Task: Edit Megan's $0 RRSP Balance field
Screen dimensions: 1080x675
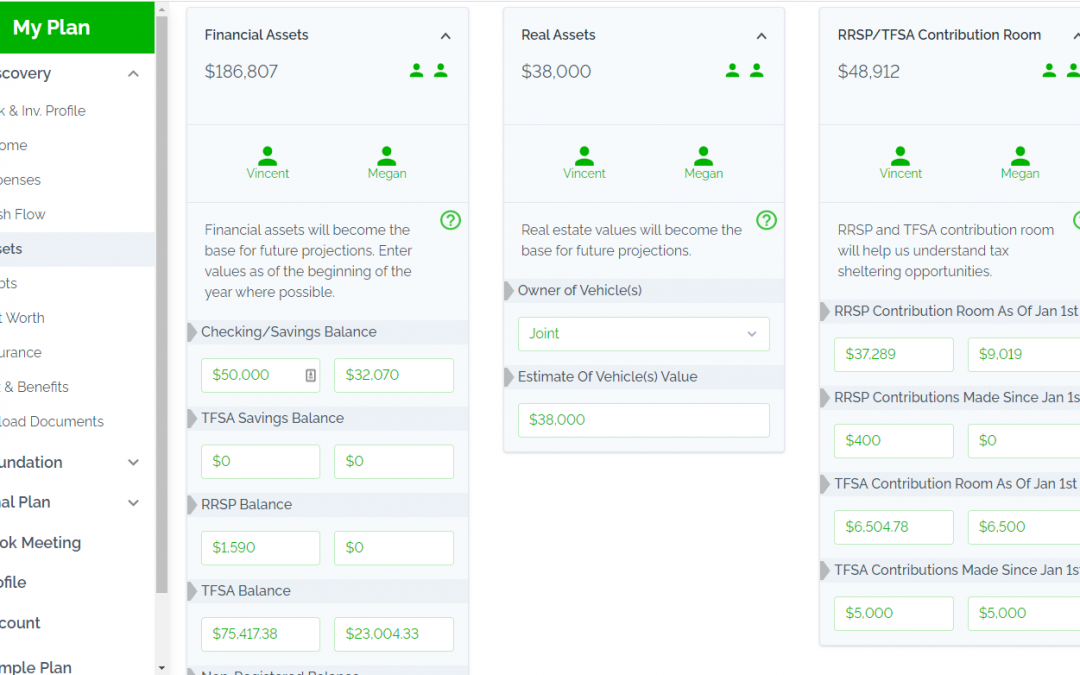Action: [x=393, y=548]
